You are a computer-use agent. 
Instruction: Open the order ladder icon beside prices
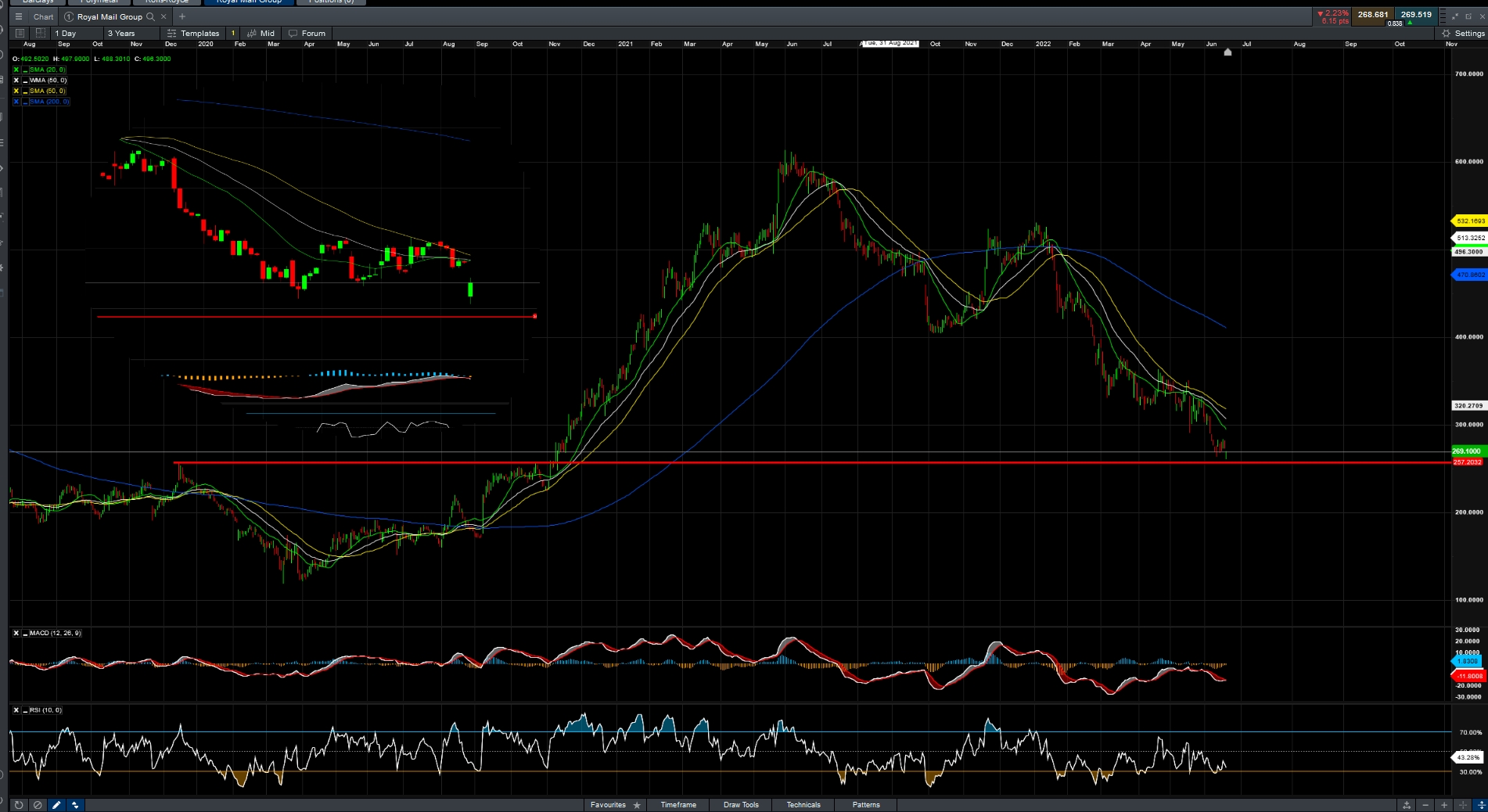1443,16
